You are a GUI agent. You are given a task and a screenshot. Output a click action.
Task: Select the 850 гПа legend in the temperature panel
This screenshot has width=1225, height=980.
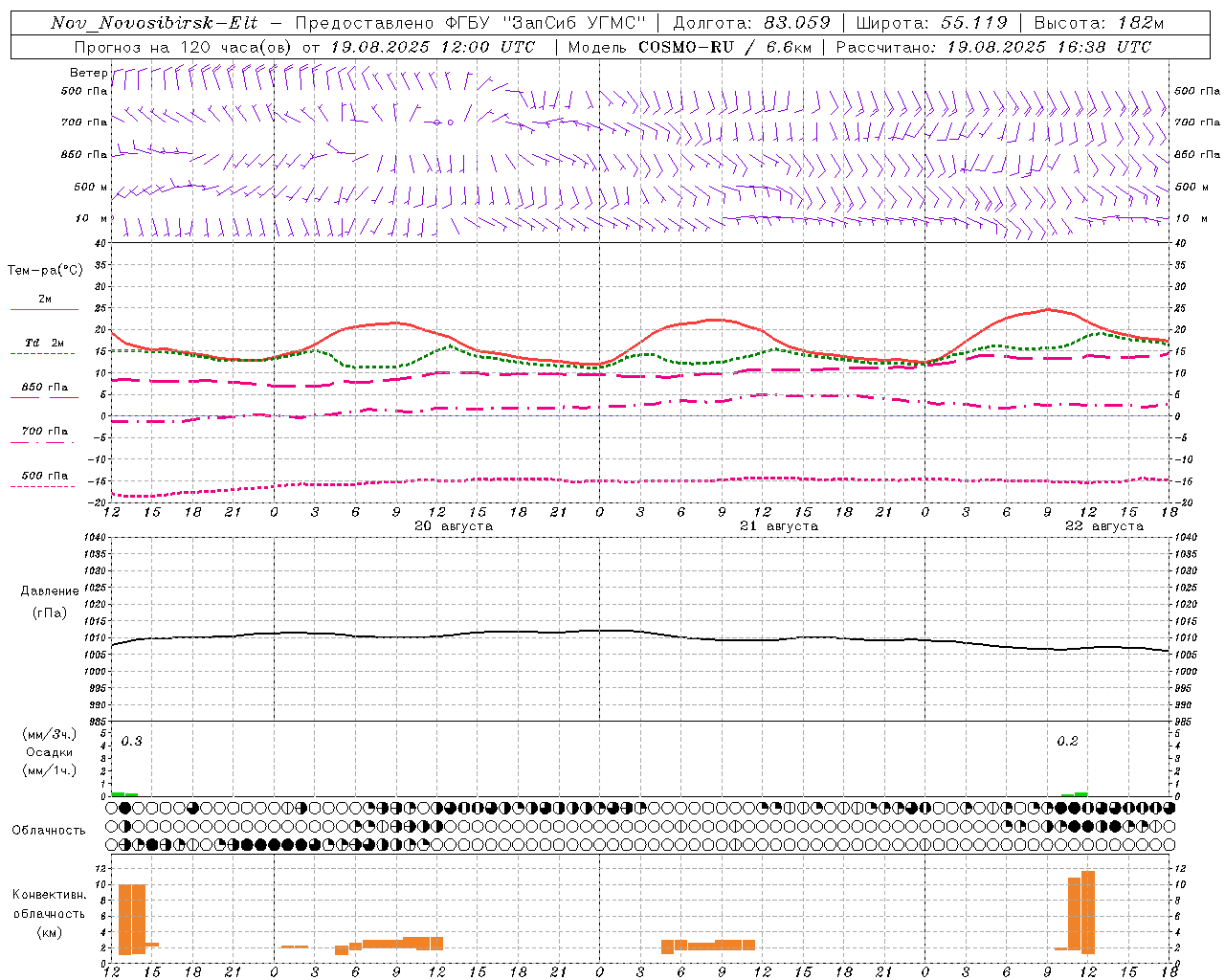pos(45,388)
